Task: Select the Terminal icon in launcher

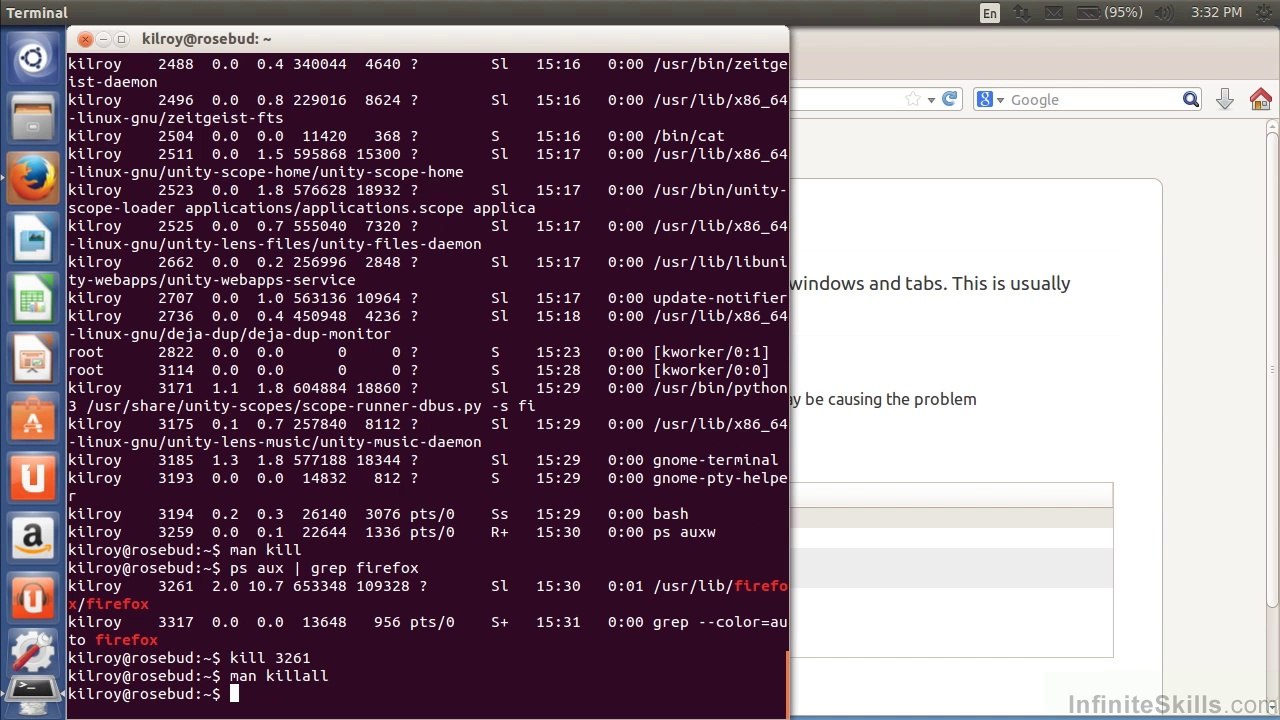Action: (x=33, y=692)
